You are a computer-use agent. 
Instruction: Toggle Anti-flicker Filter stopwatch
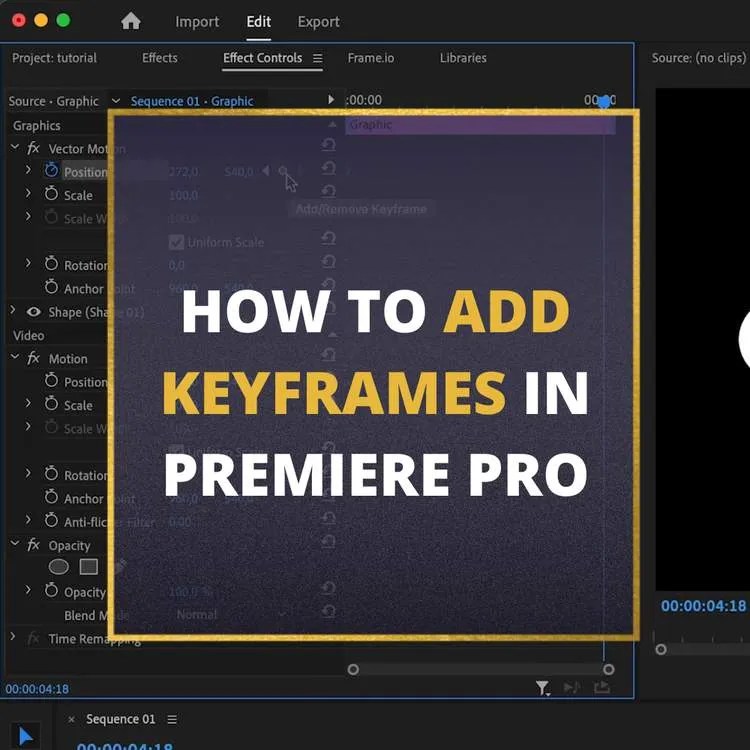coord(51,520)
